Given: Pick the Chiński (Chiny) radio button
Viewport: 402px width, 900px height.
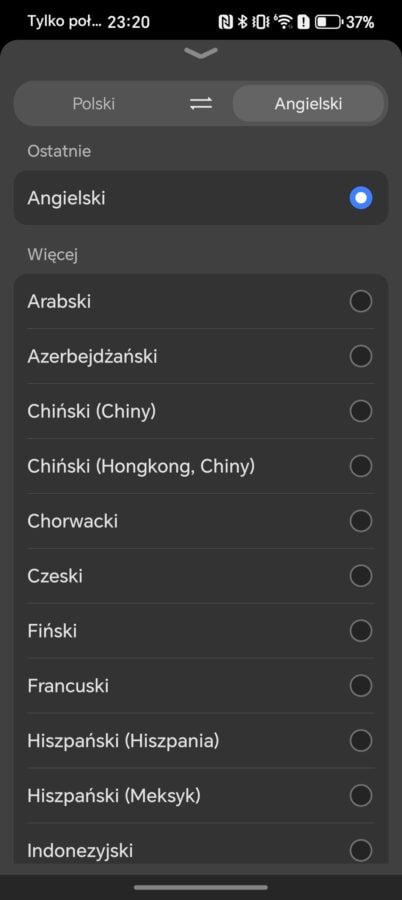Looking at the screenshot, I should pos(361,412).
